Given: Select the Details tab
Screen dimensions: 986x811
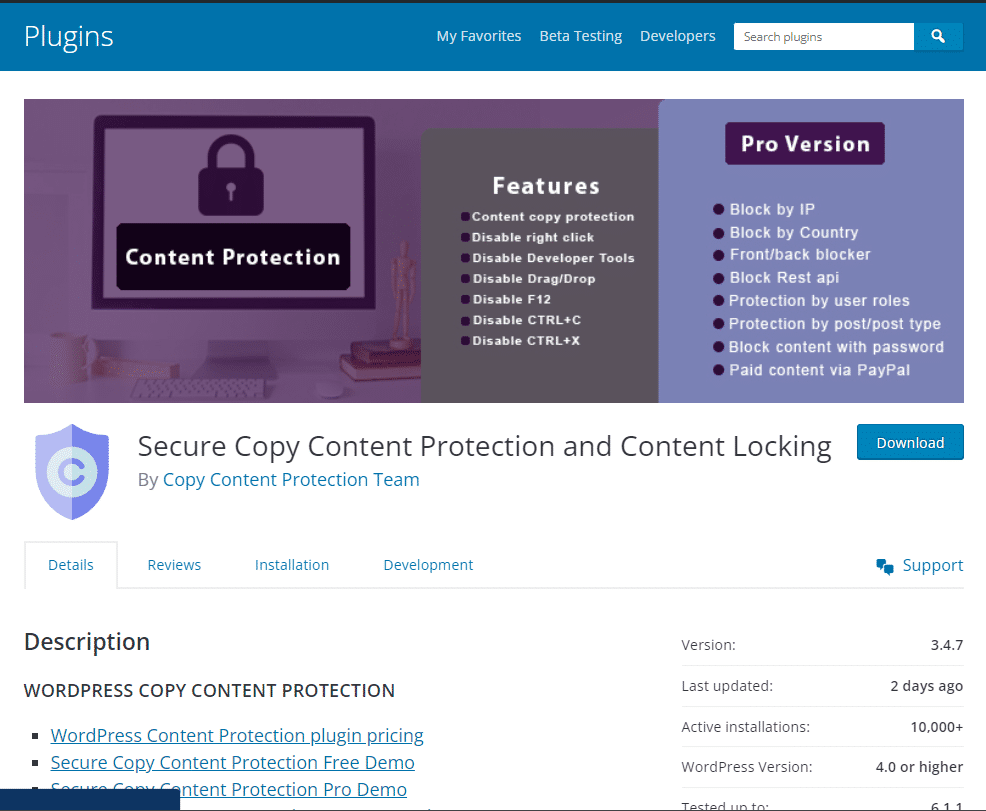Looking at the screenshot, I should click(70, 564).
